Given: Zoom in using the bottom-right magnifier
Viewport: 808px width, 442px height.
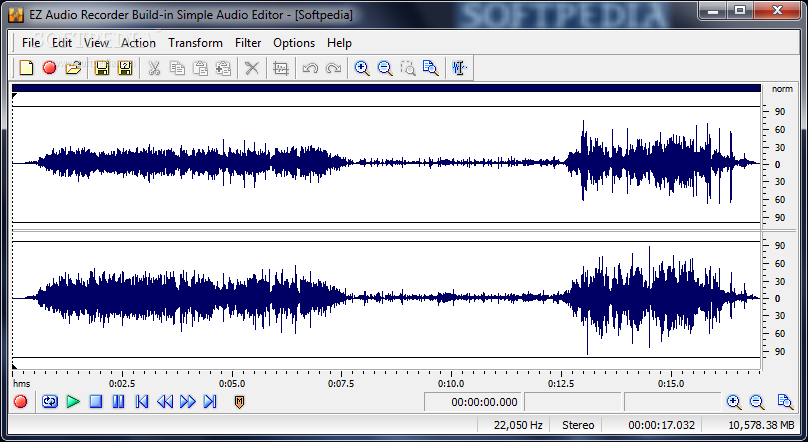Looking at the screenshot, I should point(734,402).
